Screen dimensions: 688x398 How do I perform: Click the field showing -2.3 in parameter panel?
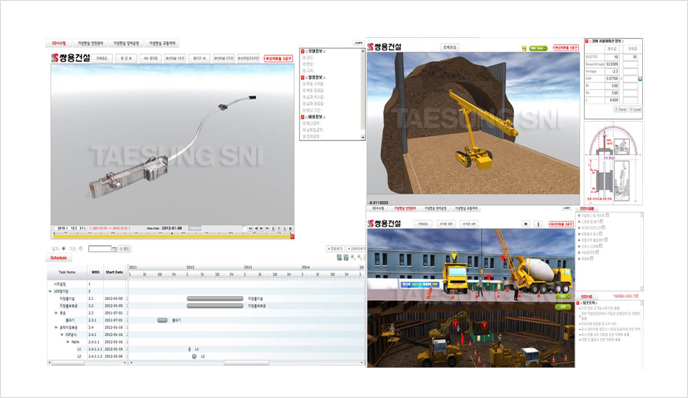click(612, 71)
